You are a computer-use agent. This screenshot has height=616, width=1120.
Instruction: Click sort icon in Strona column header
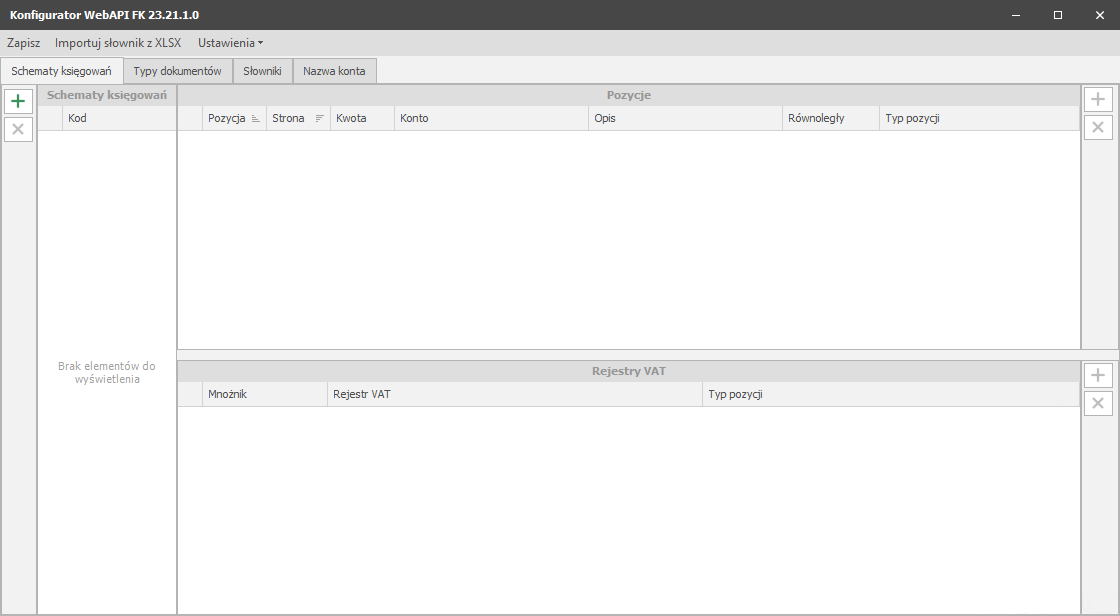319,119
